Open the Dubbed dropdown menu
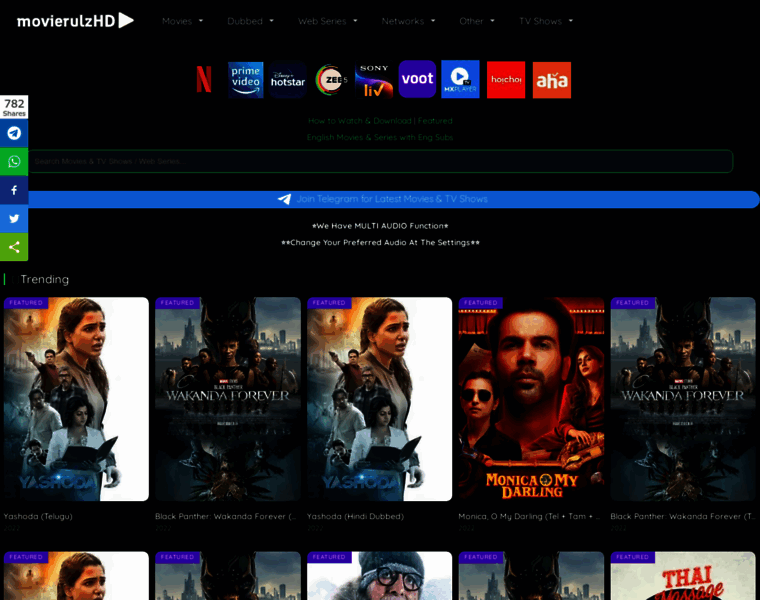 click(x=249, y=21)
